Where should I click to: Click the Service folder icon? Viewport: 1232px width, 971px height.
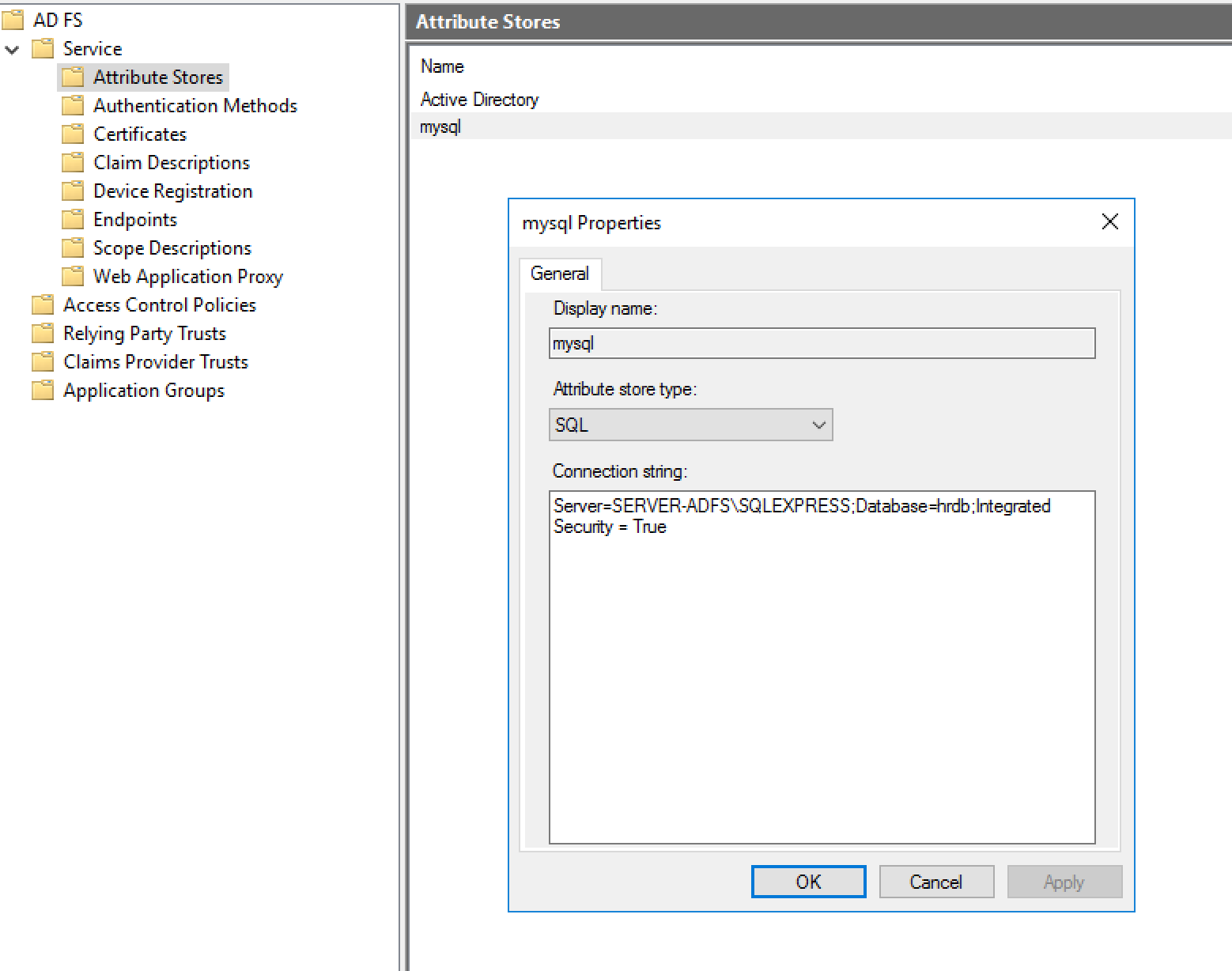pos(43,49)
